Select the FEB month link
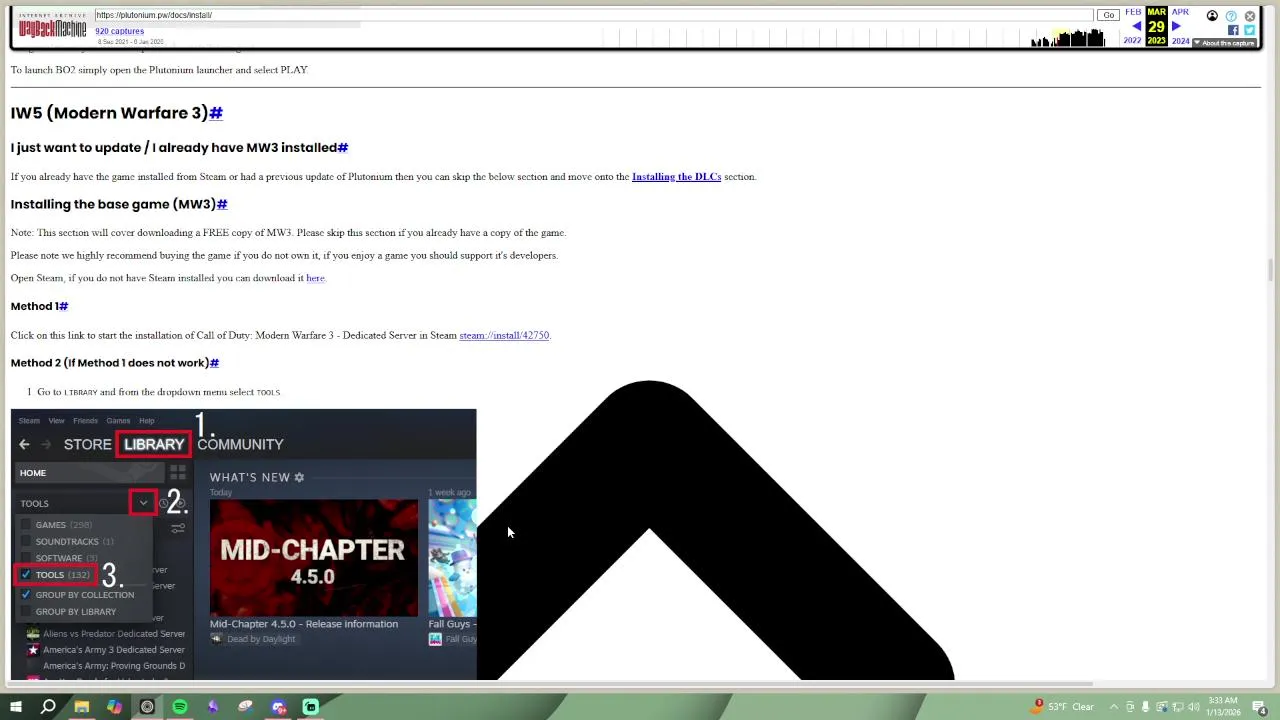This screenshot has width=1280, height=720. click(1132, 12)
